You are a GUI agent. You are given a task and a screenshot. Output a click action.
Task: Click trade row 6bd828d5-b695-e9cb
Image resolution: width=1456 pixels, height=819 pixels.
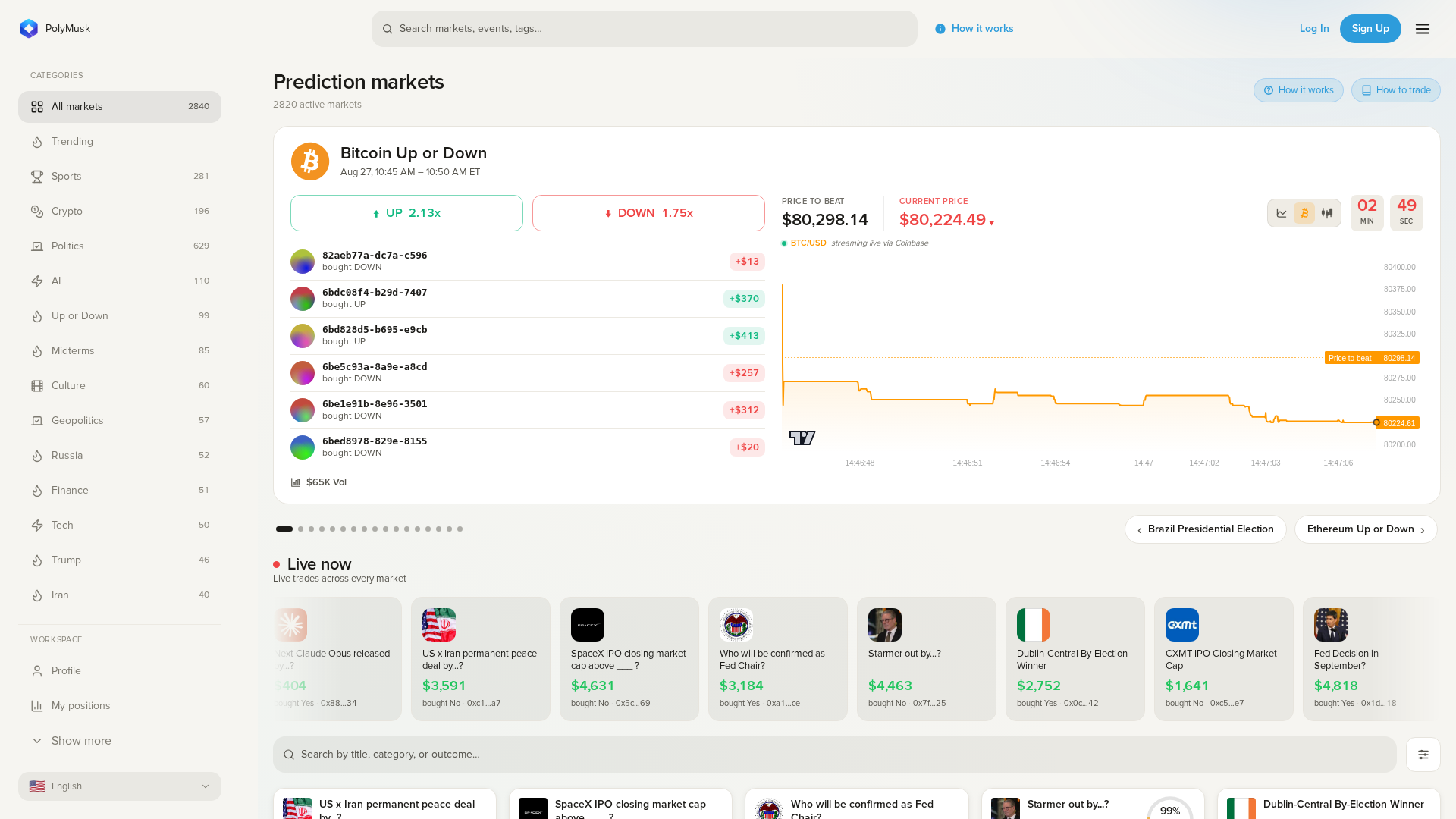pos(528,336)
